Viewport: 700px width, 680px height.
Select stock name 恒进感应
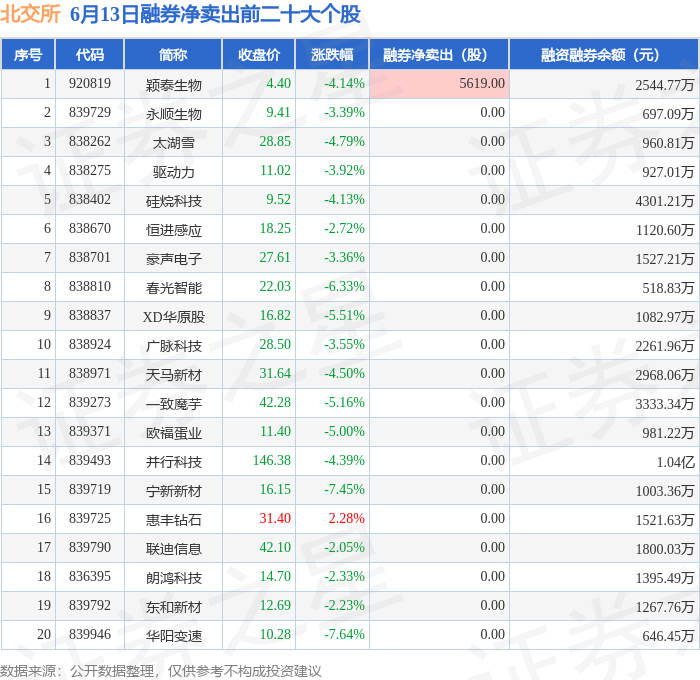click(x=174, y=230)
